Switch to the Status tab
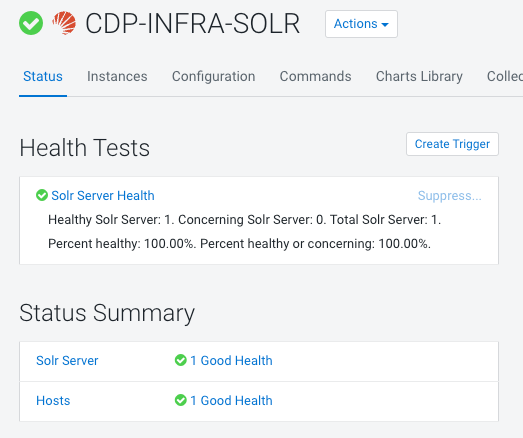 click(43, 76)
